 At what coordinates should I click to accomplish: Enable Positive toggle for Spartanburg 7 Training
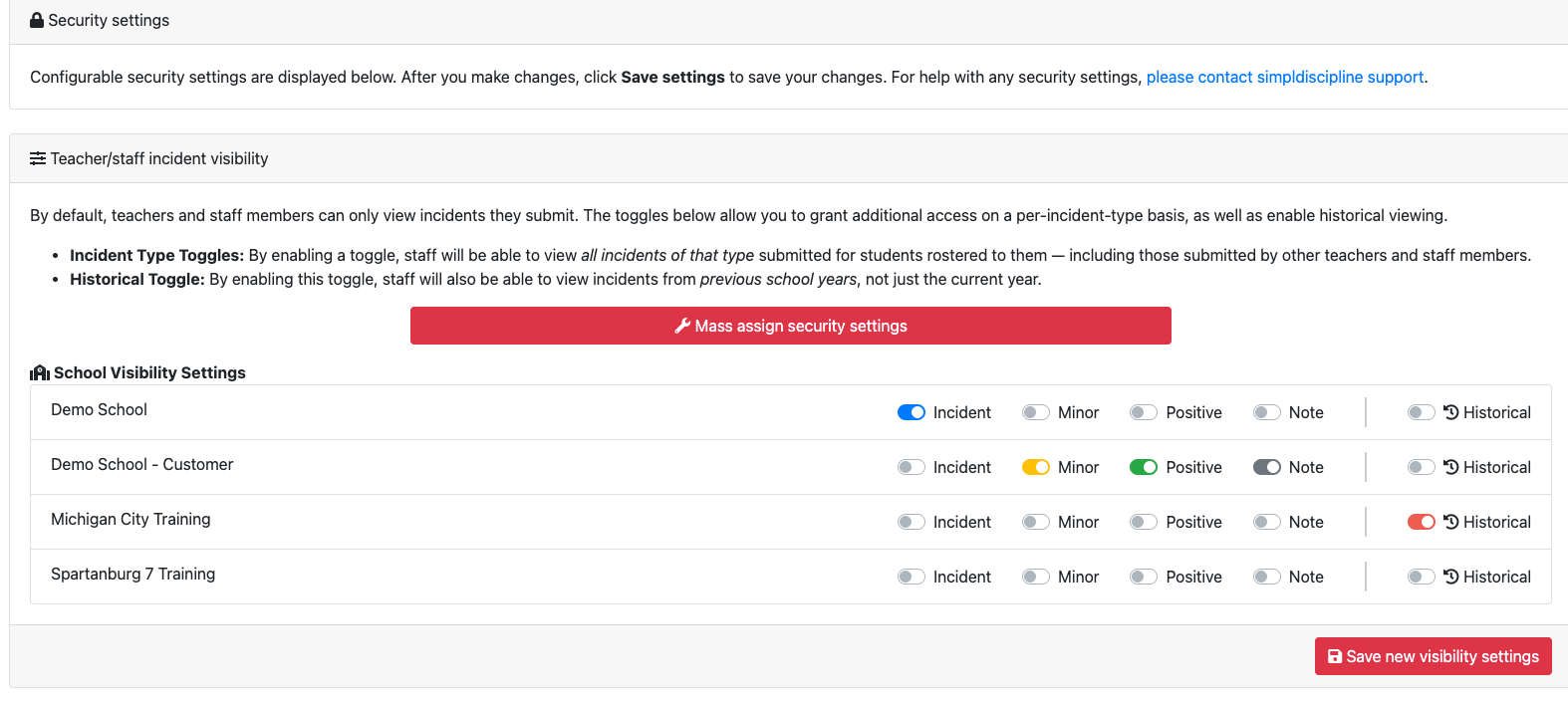click(x=1144, y=577)
